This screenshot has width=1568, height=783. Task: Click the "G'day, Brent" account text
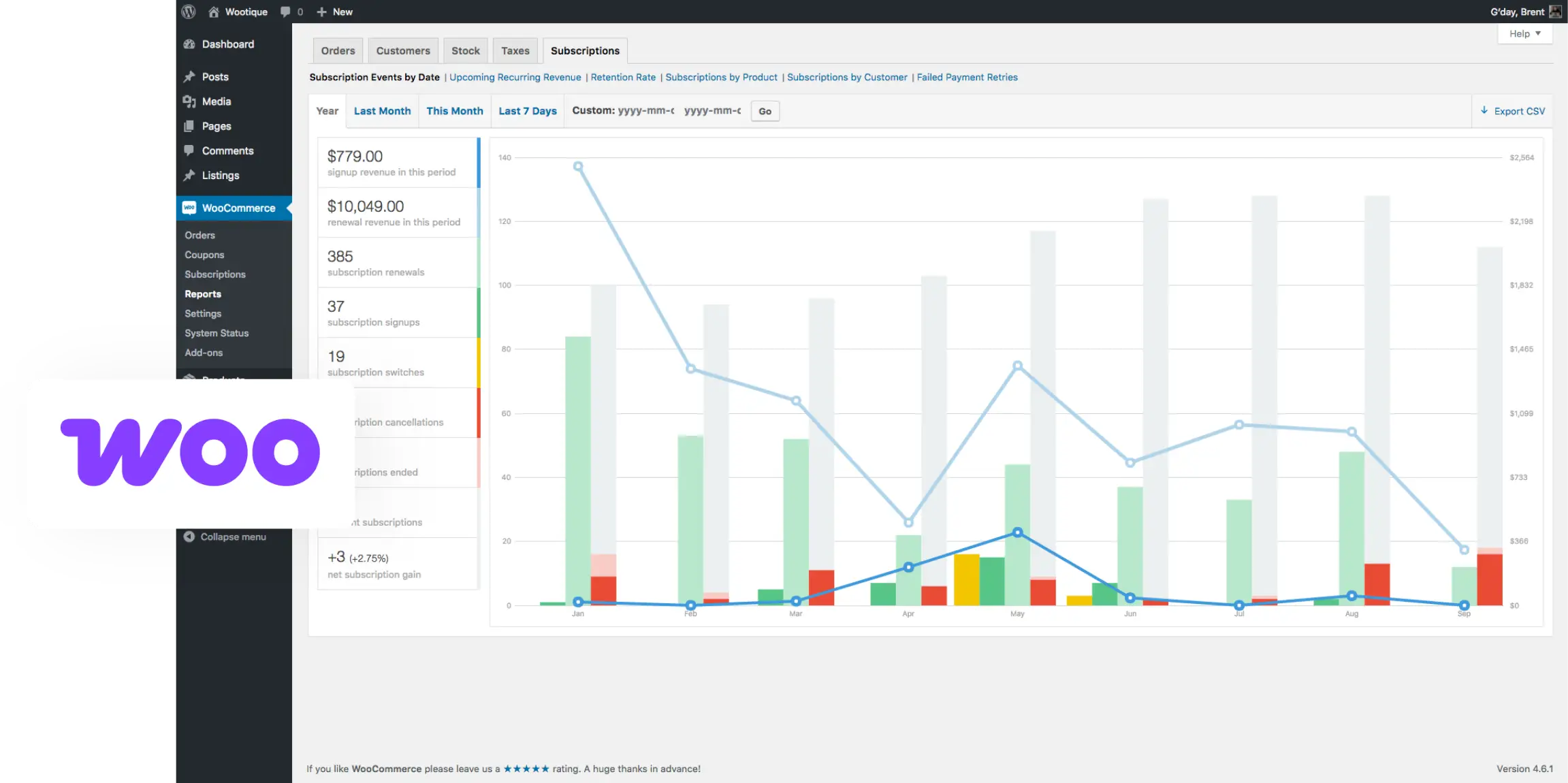(1517, 12)
